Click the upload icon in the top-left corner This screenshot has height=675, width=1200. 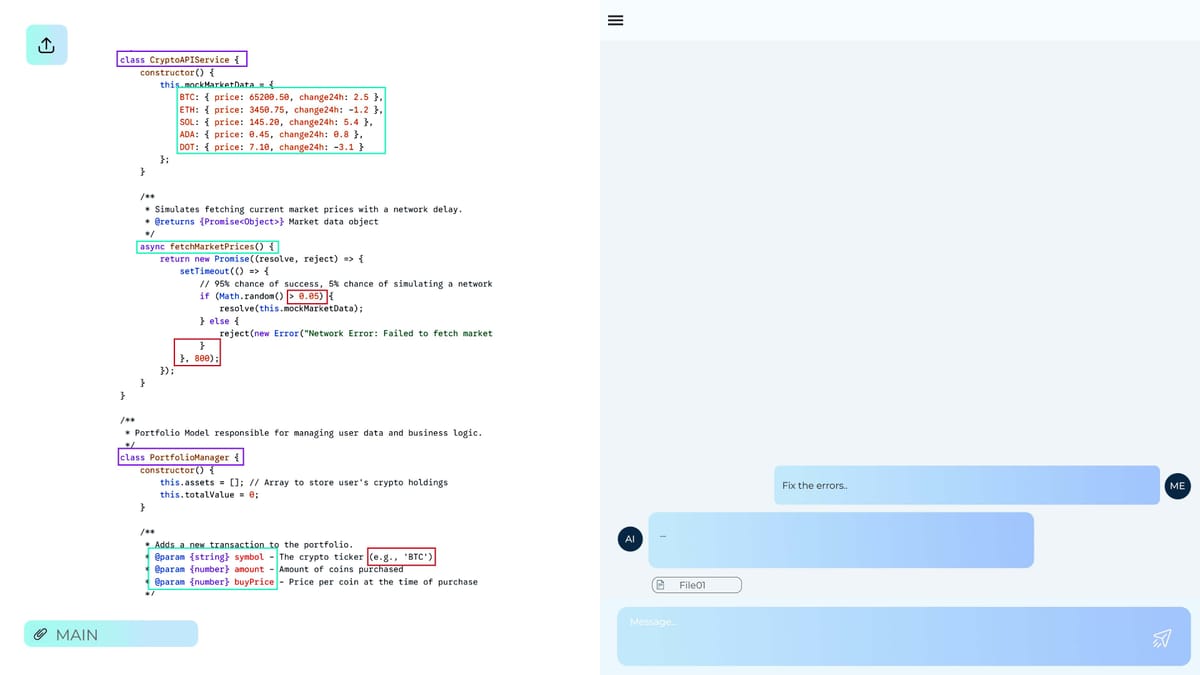click(x=46, y=45)
